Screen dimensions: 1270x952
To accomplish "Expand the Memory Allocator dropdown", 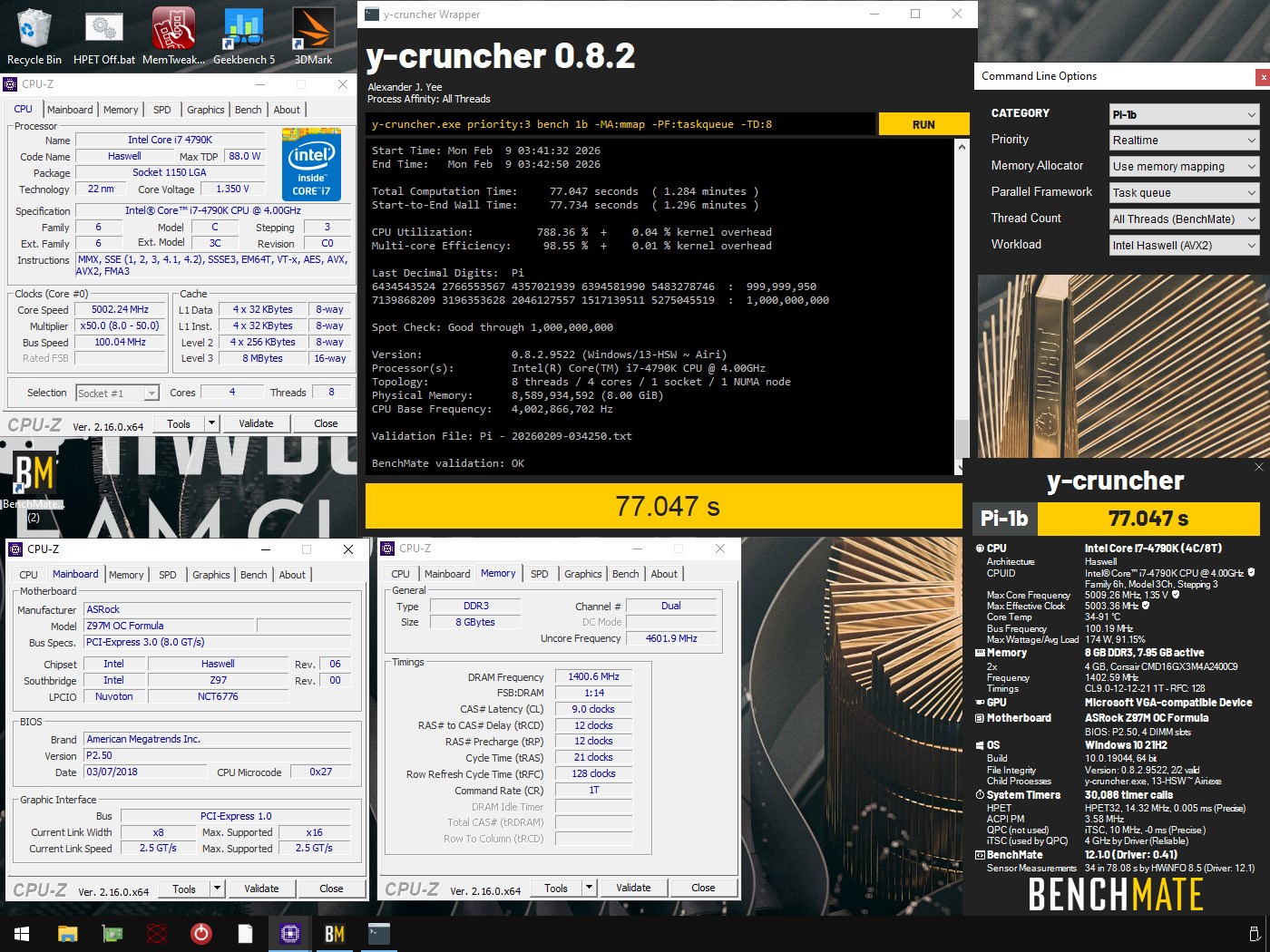I will coord(1185,167).
